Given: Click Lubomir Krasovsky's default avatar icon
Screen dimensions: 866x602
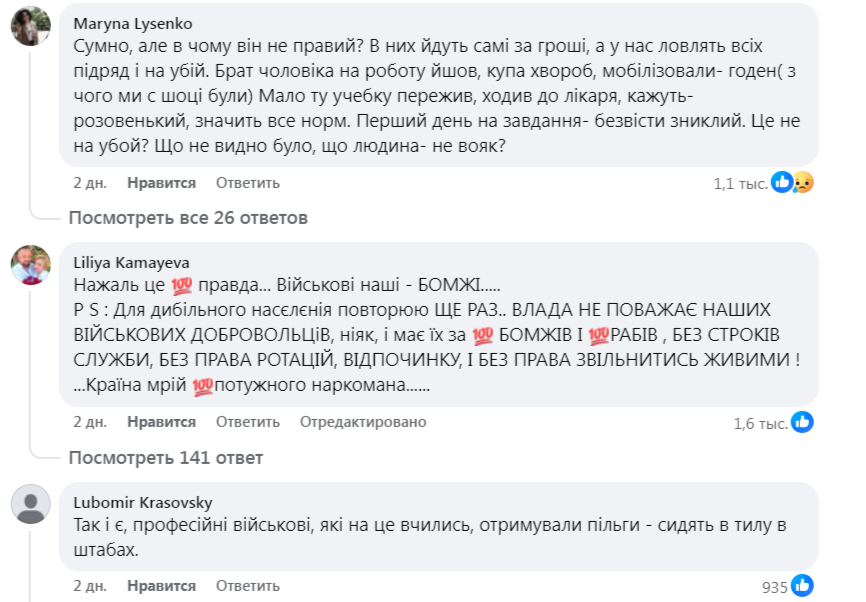Looking at the screenshot, I should (x=31, y=503).
